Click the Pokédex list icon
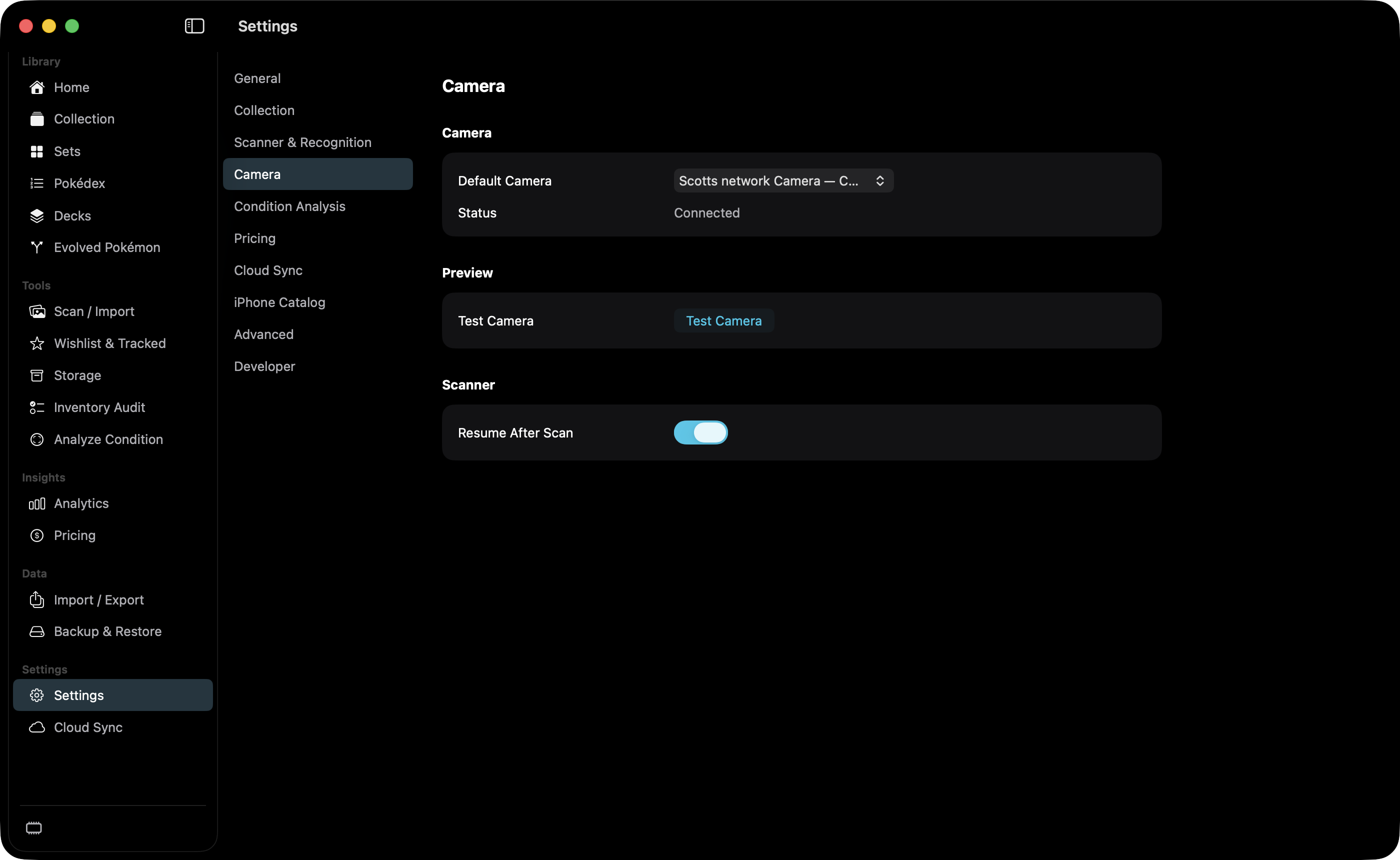Viewport: 1400px width, 860px height. 37,183
